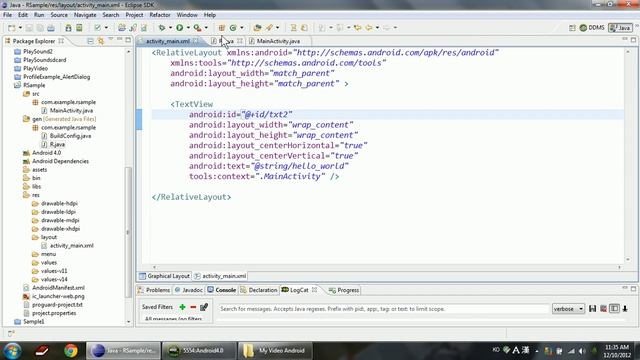
Task: Close the LogCat view tab
Action: coord(314,290)
